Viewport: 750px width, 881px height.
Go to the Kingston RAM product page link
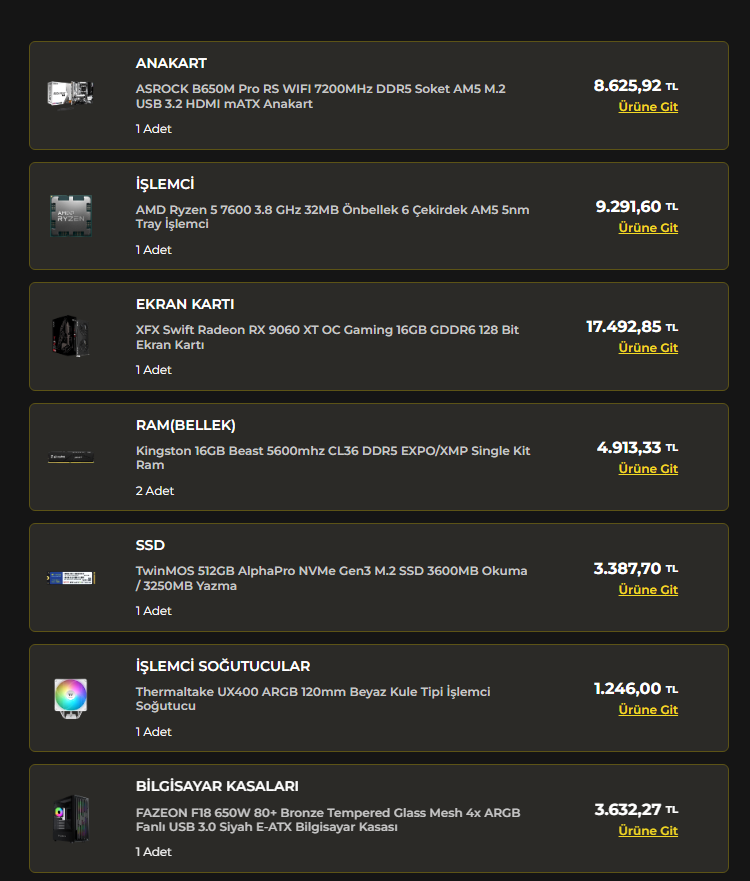(x=648, y=469)
